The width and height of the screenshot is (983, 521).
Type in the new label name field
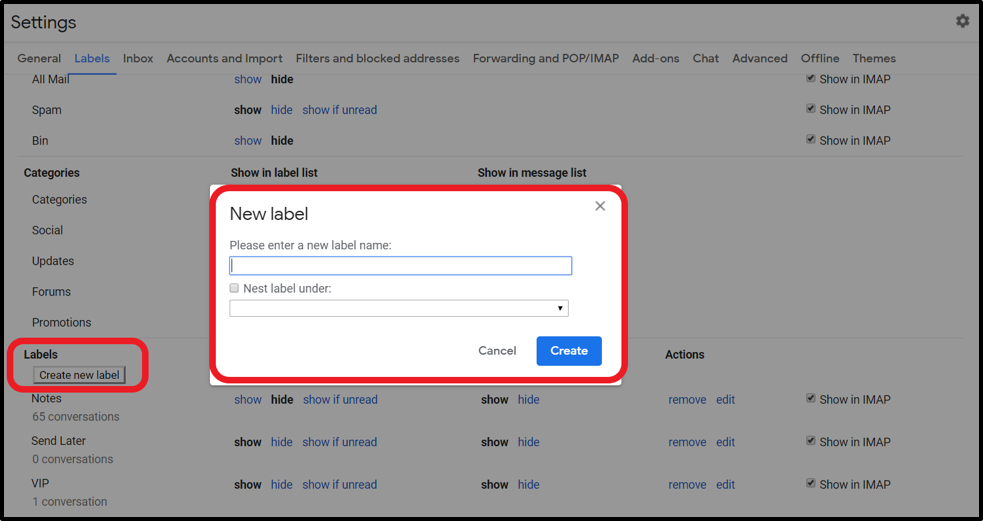click(400, 266)
